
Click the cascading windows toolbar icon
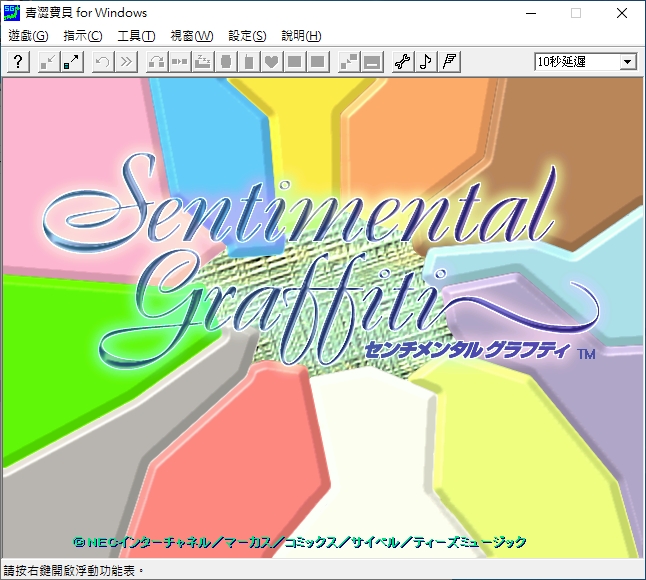point(348,62)
